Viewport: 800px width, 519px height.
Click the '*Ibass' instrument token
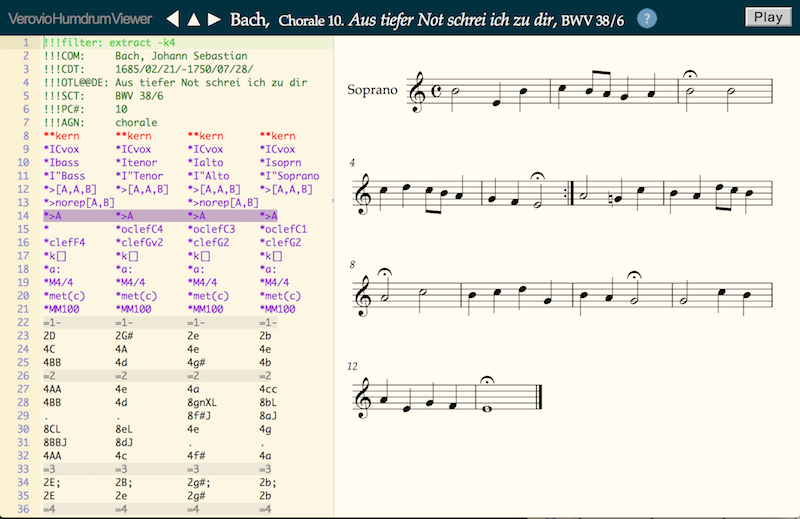[x=61, y=162]
